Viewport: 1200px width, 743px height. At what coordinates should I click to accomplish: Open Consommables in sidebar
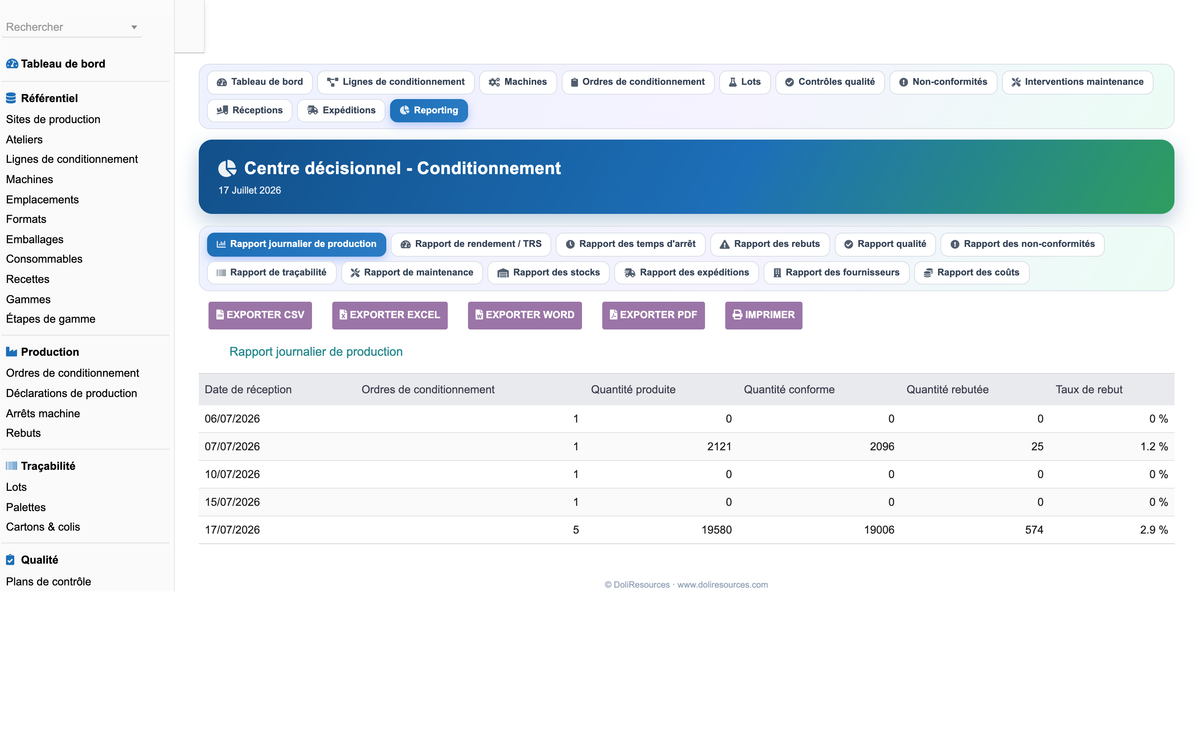click(x=44, y=259)
